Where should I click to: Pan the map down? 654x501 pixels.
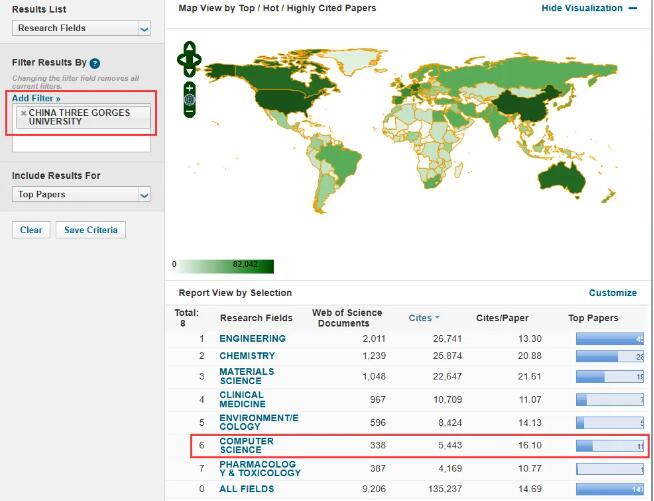[190, 72]
